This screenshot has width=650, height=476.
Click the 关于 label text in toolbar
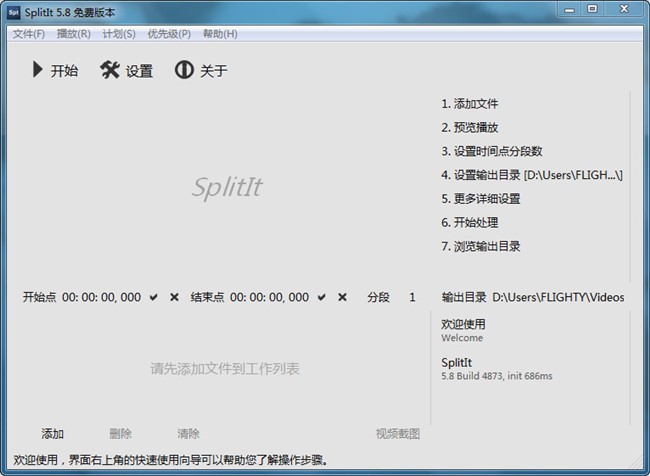[x=214, y=70]
